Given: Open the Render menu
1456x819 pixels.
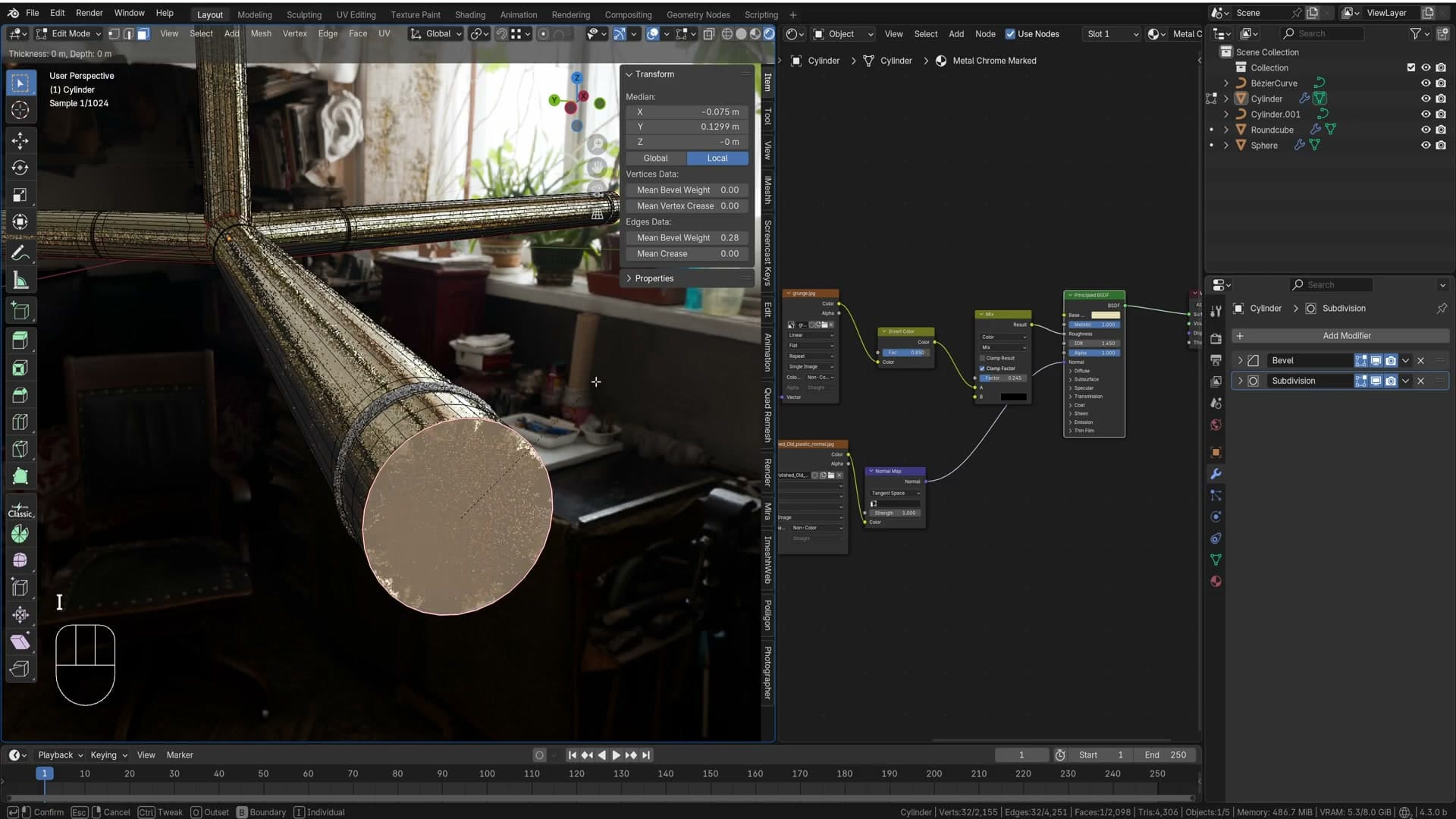Looking at the screenshot, I should coord(89,13).
